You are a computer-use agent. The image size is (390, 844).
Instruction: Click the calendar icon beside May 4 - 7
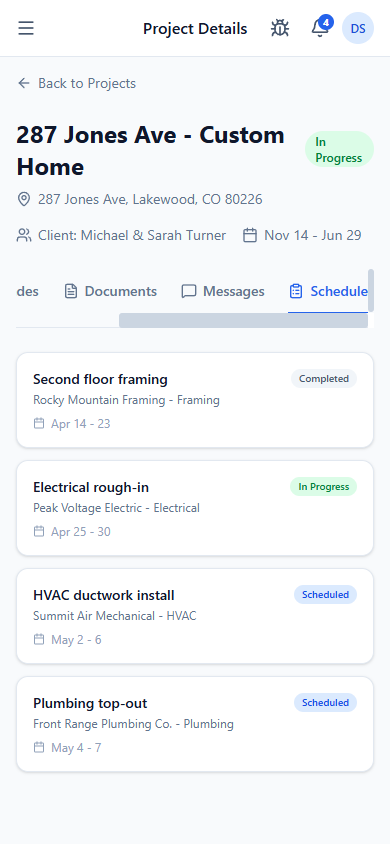(x=39, y=748)
